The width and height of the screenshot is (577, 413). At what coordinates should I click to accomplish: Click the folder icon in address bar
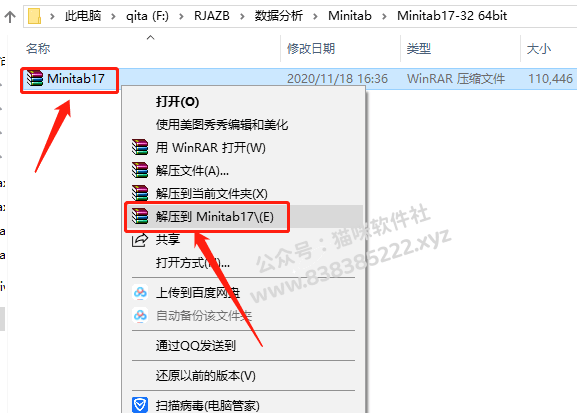coord(34,16)
